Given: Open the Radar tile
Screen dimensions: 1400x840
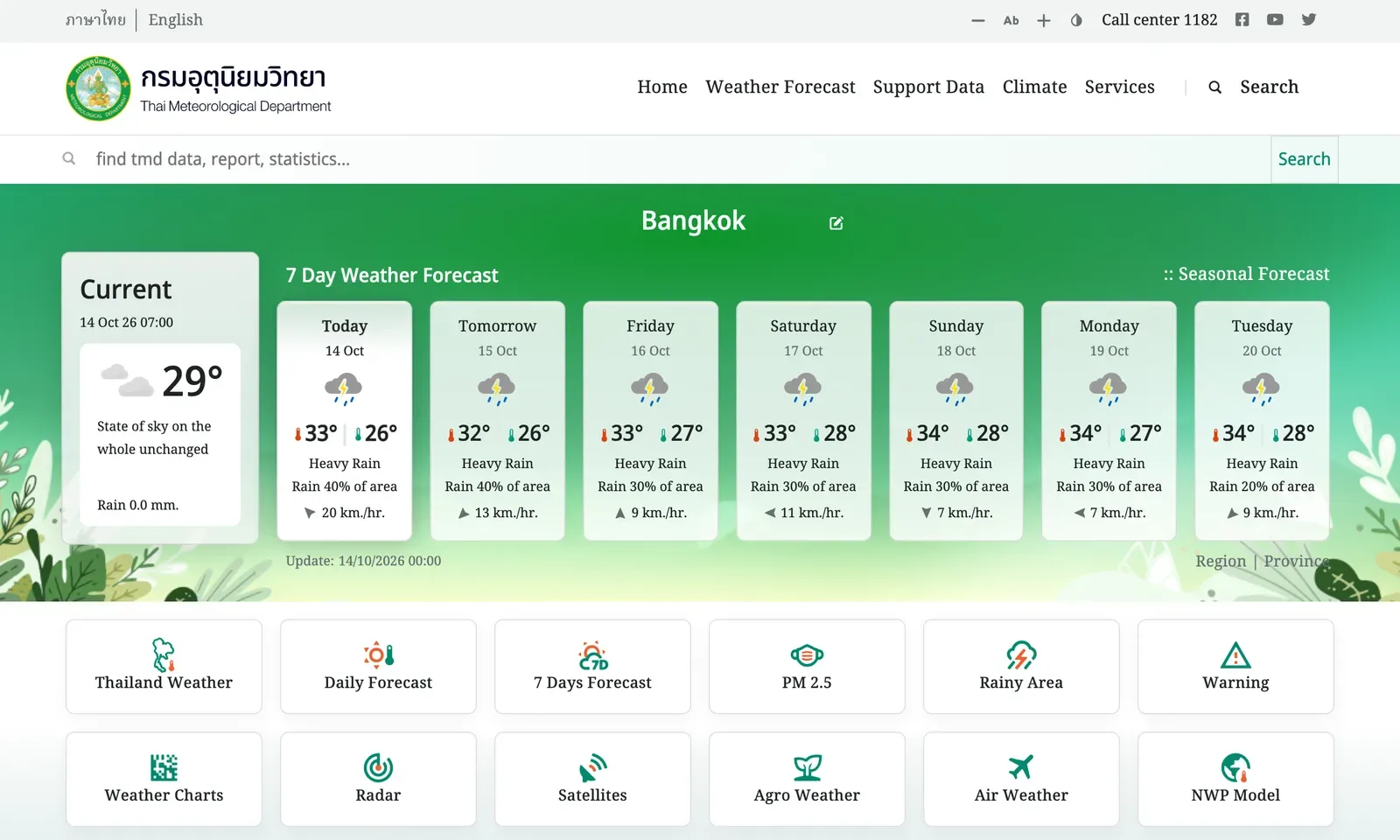Looking at the screenshot, I should 378,780.
